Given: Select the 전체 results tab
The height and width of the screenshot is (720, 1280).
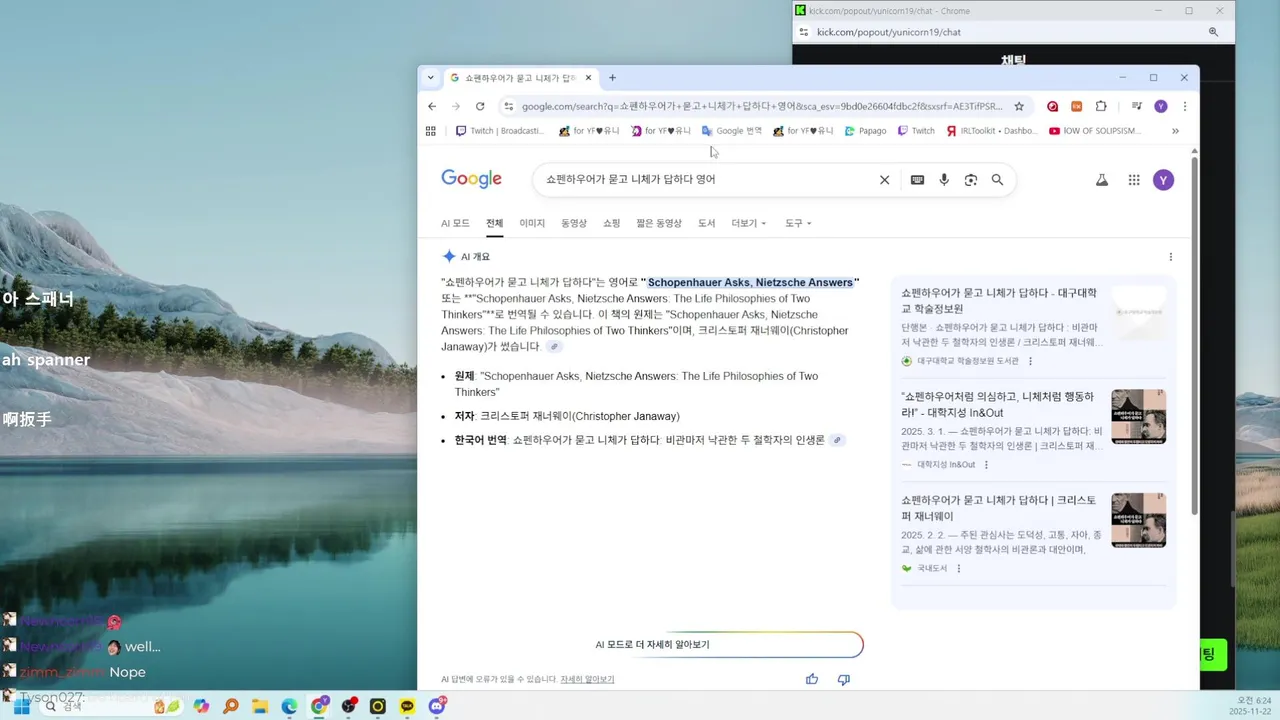Looking at the screenshot, I should point(495,223).
